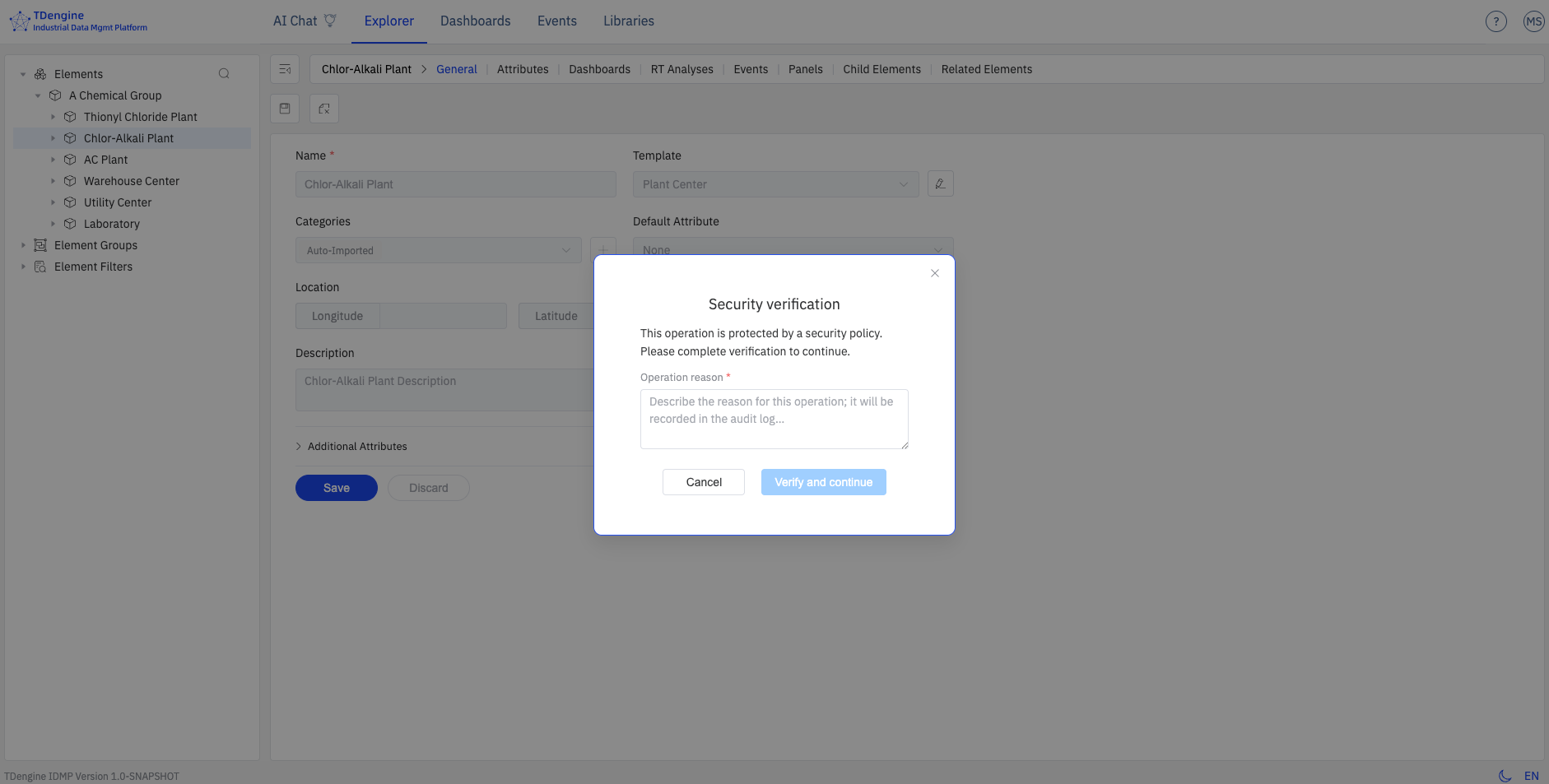The image size is (1549, 784).
Task: Switch to the Attributes tab
Action: [x=523, y=69]
